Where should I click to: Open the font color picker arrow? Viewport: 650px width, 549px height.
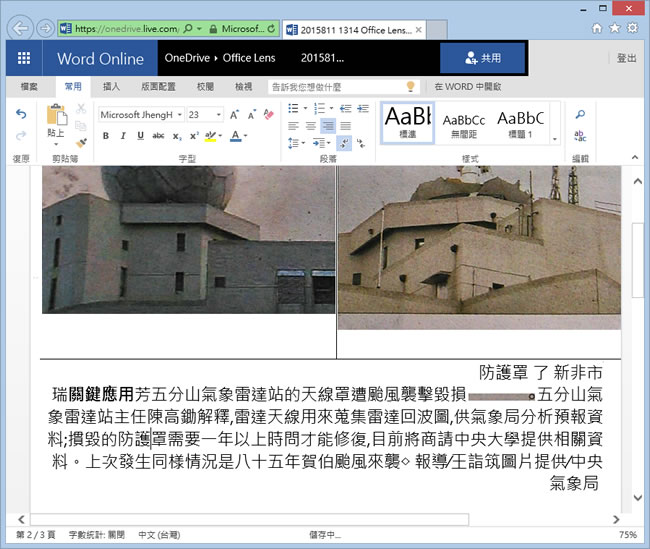pyautogui.click(x=246, y=136)
